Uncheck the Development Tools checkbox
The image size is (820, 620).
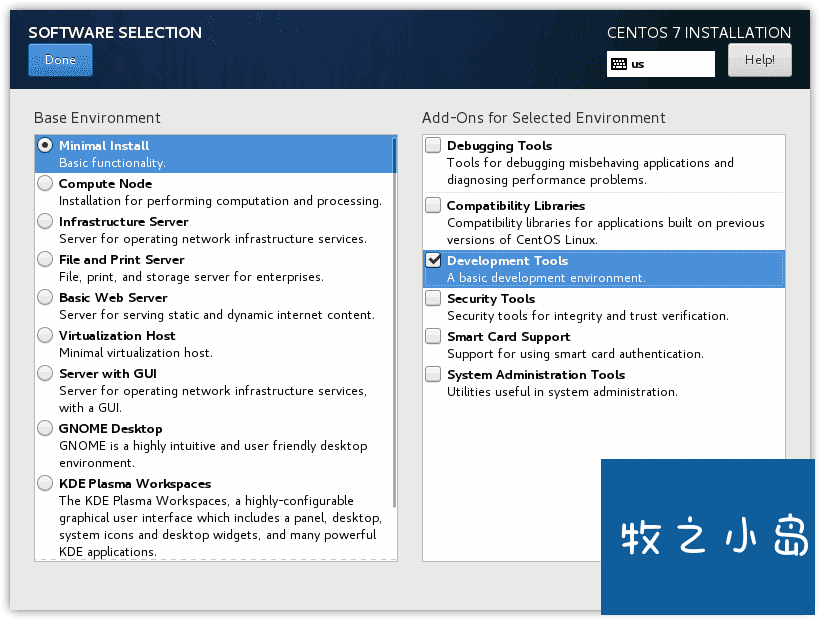point(433,260)
